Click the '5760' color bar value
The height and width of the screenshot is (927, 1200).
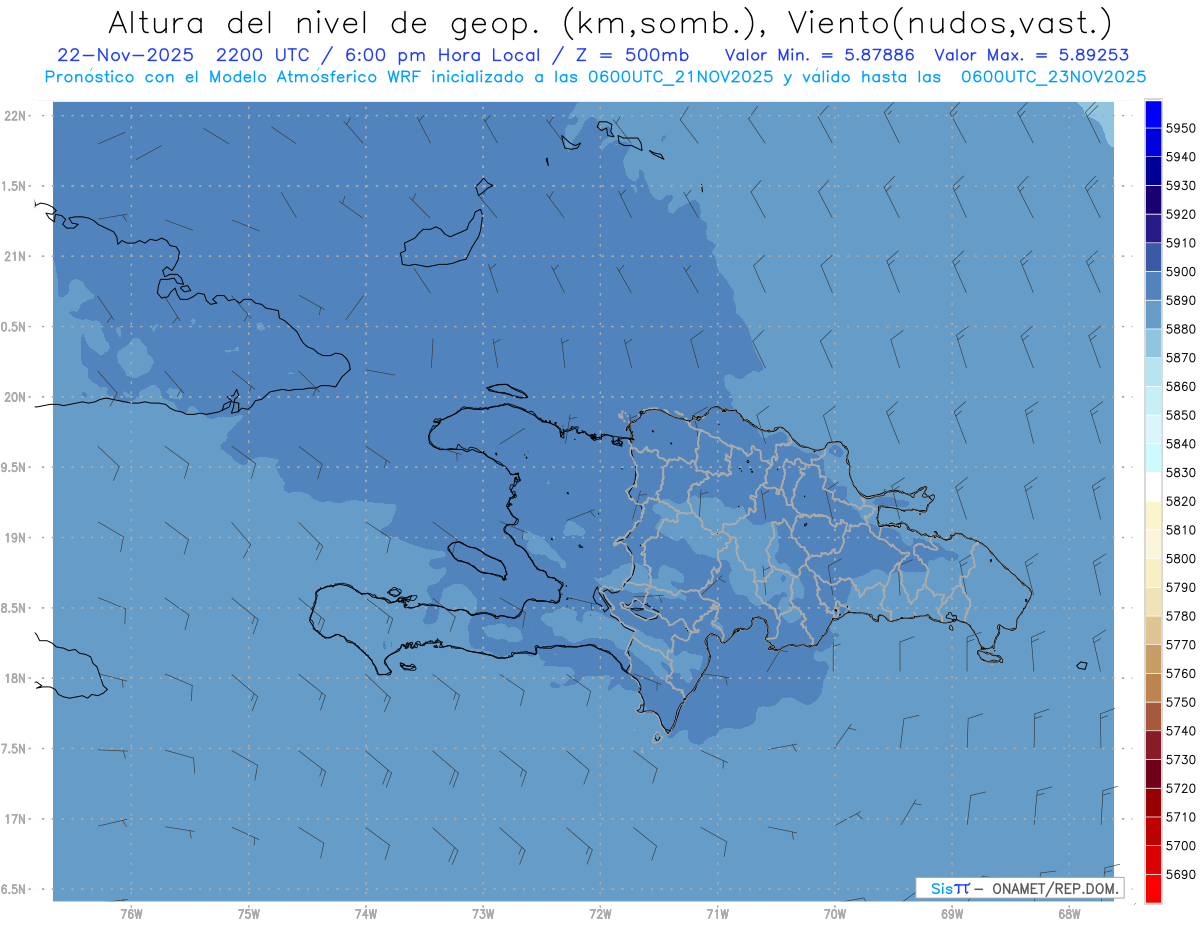(x=1181, y=674)
